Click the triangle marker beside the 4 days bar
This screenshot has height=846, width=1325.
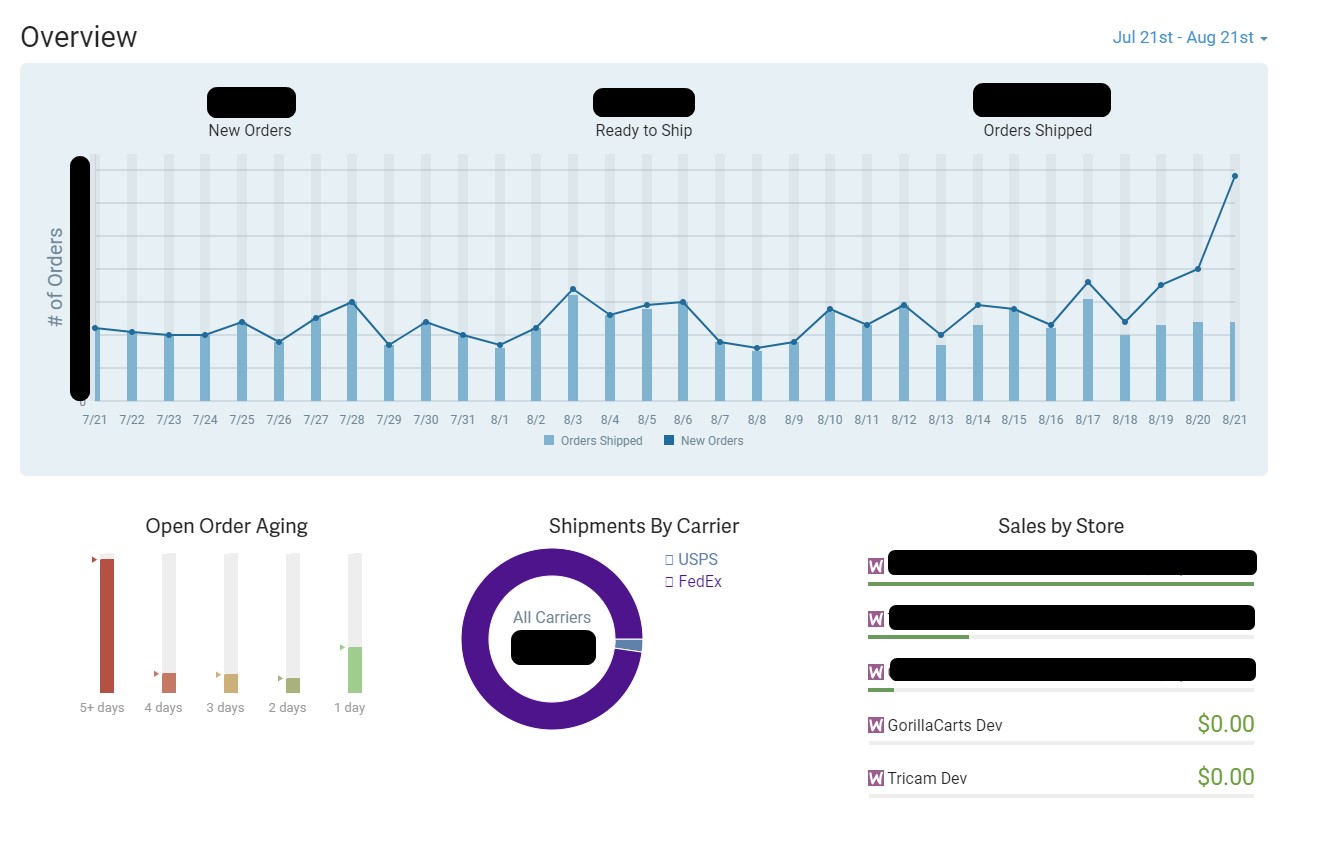[x=156, y=674]
